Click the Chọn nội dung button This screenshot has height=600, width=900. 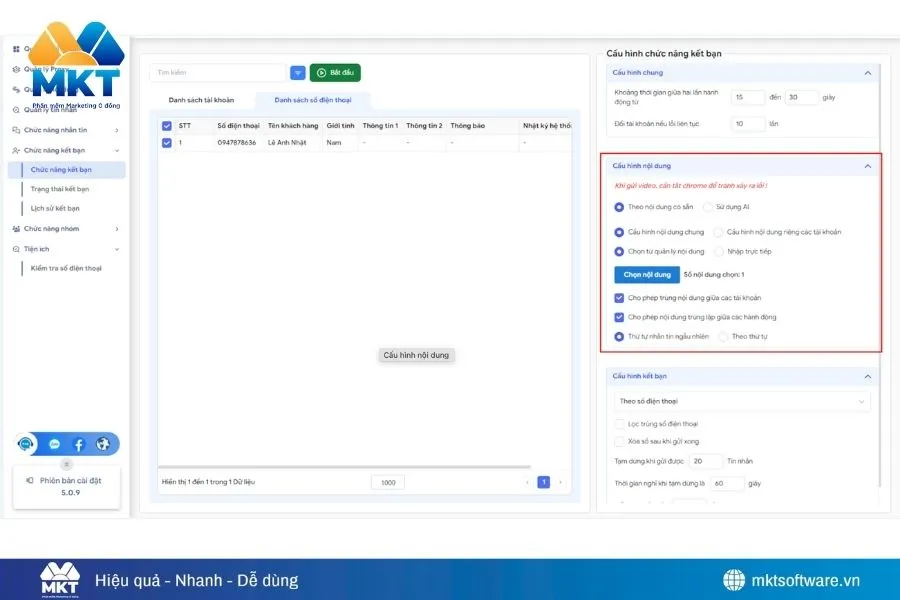(x=646, y=274)
